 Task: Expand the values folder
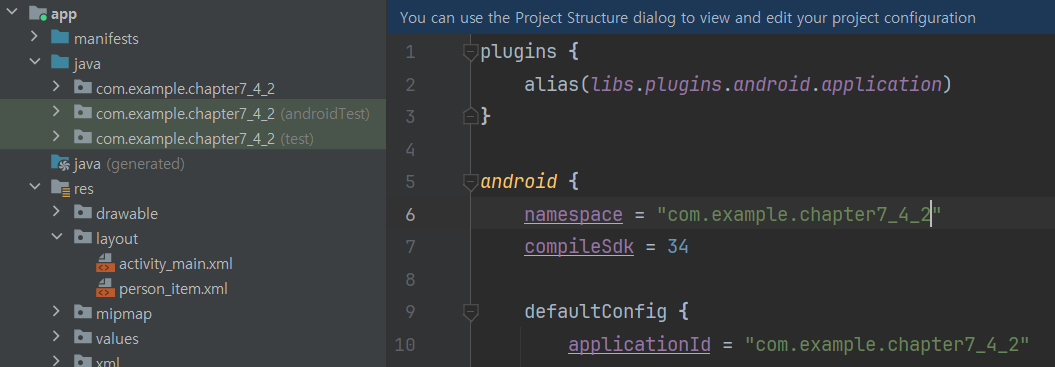point(57,337)
